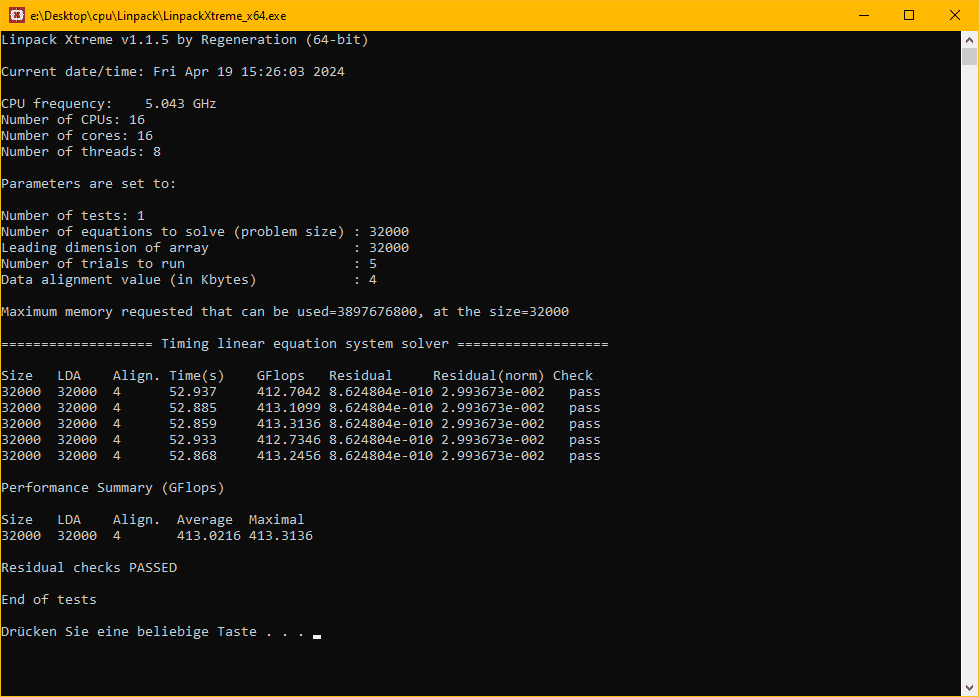The image size is (979, 697).
Task: Click the 'Number of CPUs: 16' line
Action: point(73,120)
